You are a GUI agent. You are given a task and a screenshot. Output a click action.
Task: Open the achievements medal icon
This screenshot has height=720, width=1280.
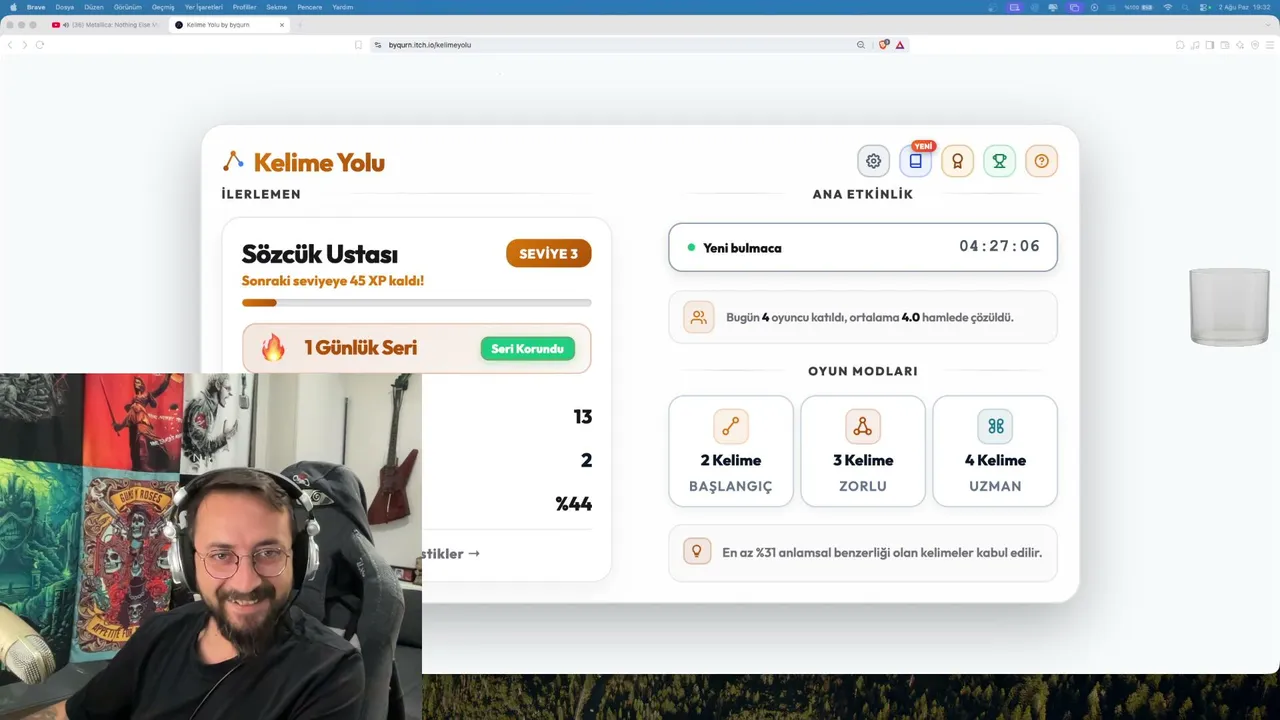coord(957,161)
